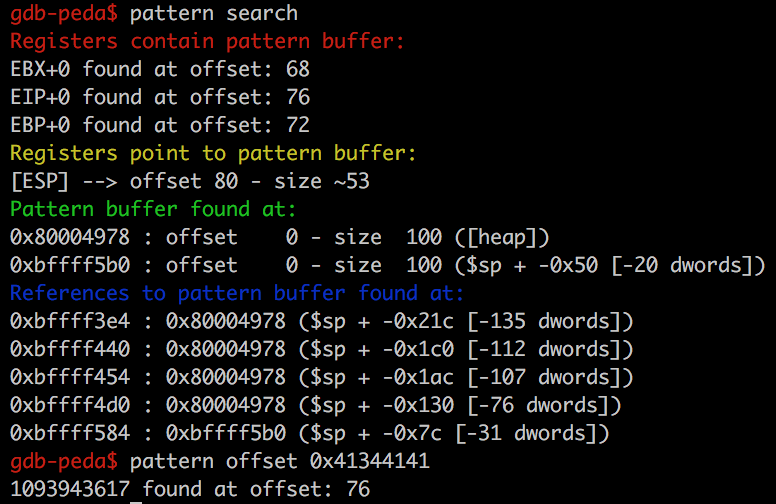
Task: Click the 'EBX+0 found at offset: 68' line
Action: click(x=160, y=70)
